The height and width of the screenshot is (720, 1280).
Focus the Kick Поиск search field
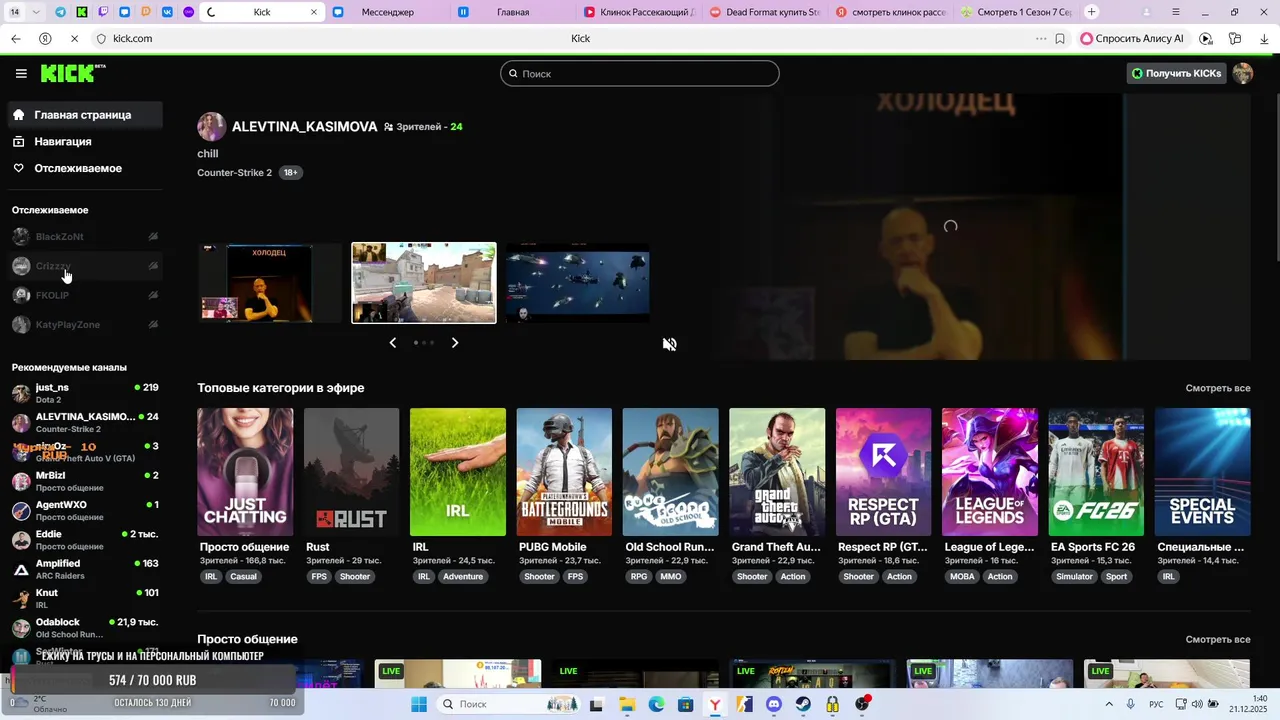point(640,73)
